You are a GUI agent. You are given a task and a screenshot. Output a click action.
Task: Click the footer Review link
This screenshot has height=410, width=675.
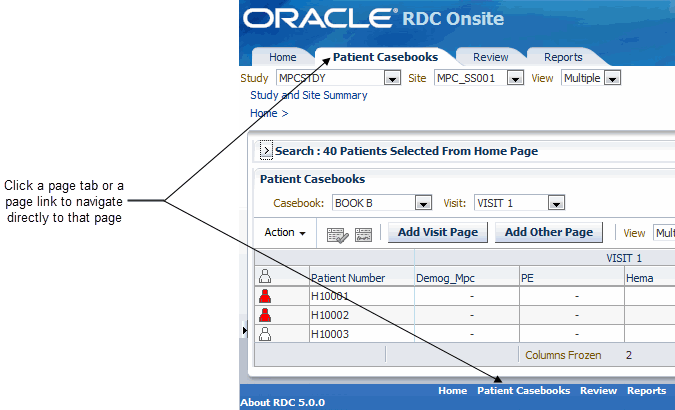click(598, 391)
